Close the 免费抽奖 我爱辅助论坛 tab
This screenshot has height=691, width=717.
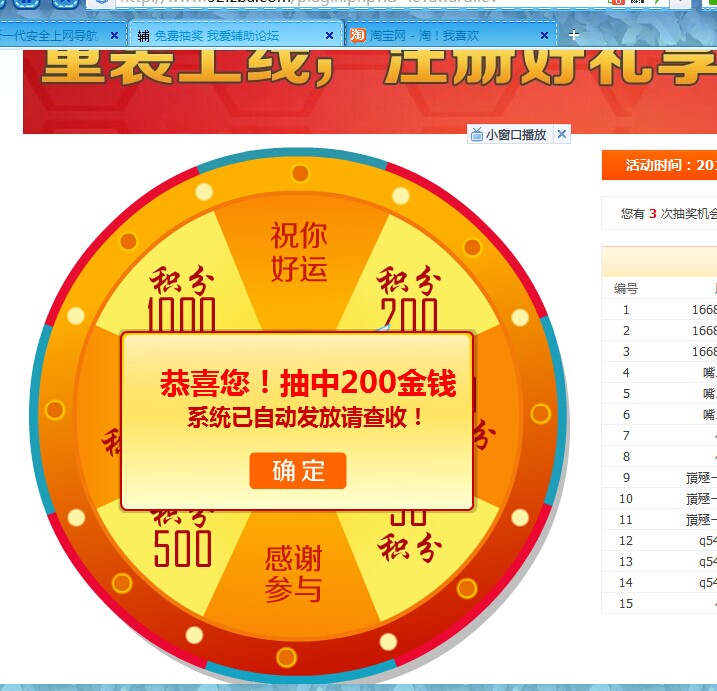tap(329, 35)
